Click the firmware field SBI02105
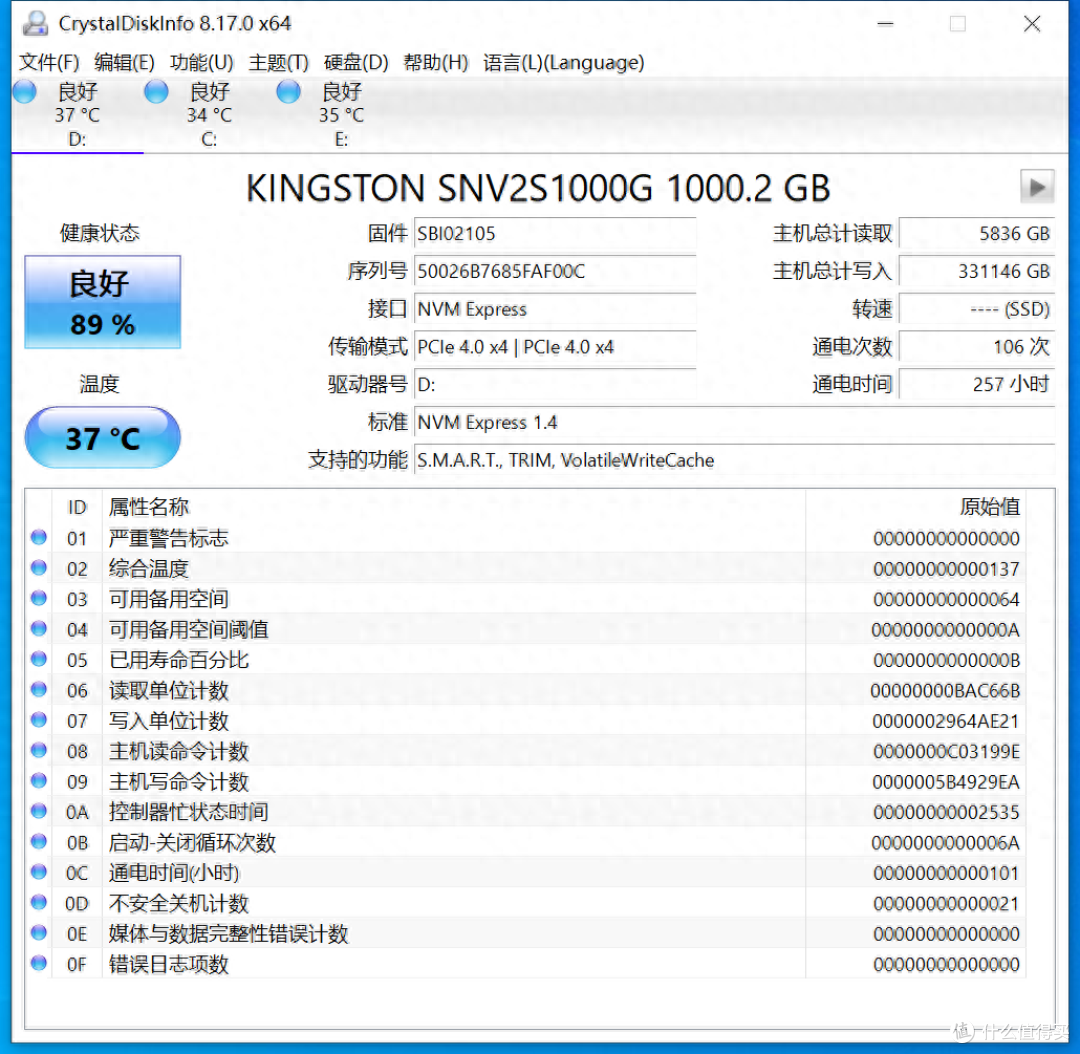The image size is (1080, 1054). click(x=555, y=234)
